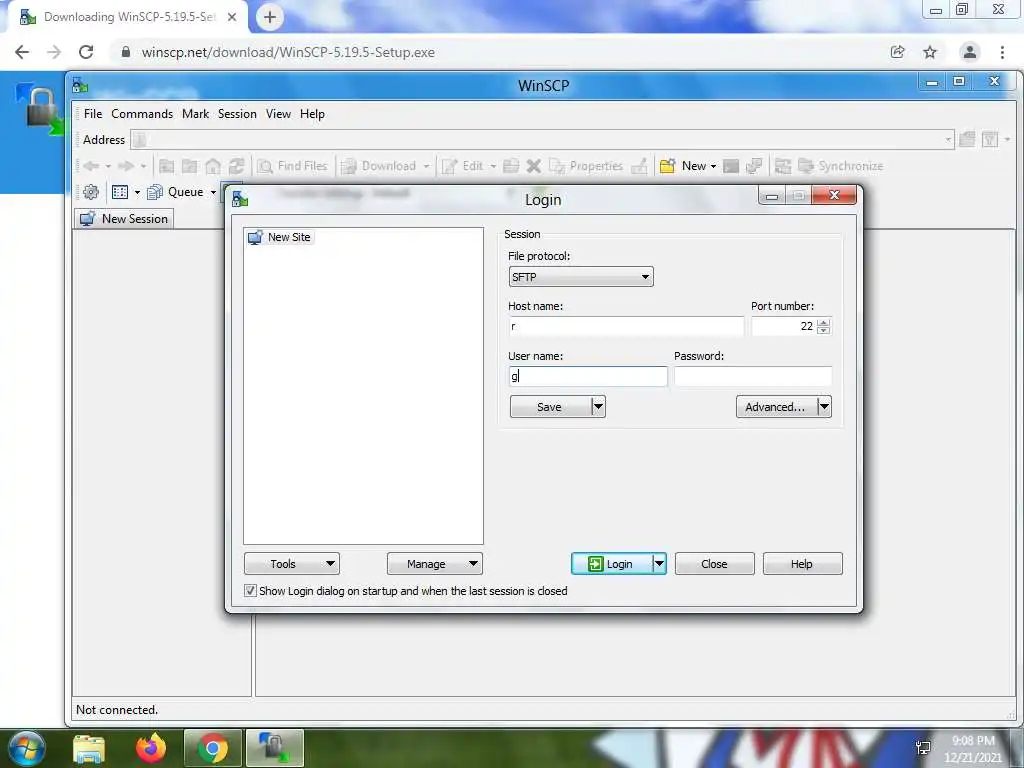Click the green Login button

point(611,564)
